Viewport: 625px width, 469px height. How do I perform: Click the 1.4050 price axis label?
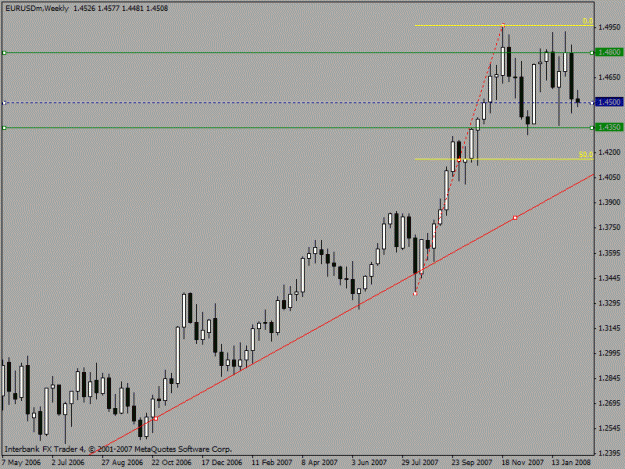pos(610,177)
